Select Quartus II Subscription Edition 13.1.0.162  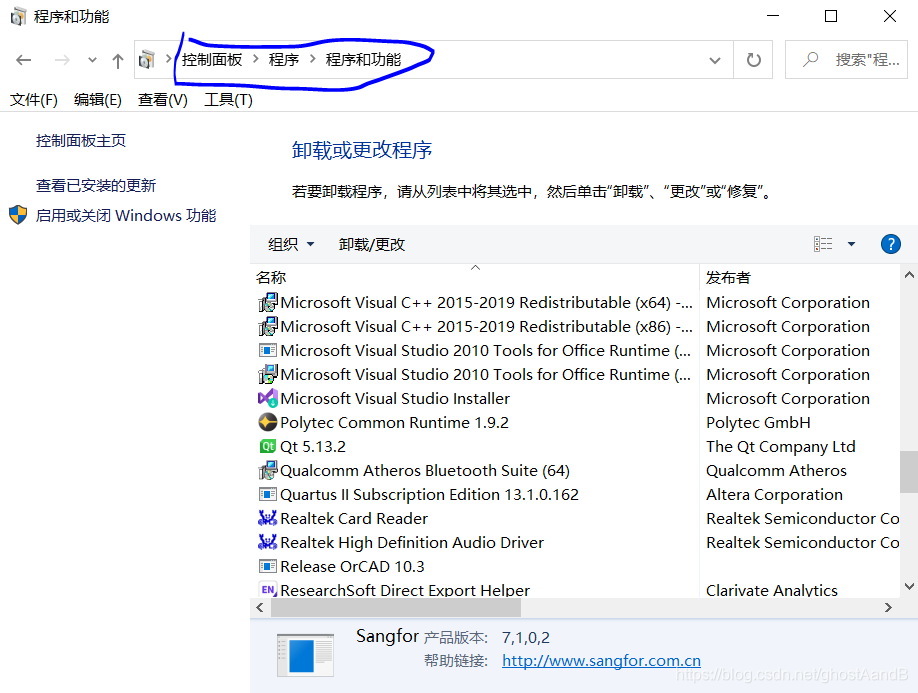430,495
